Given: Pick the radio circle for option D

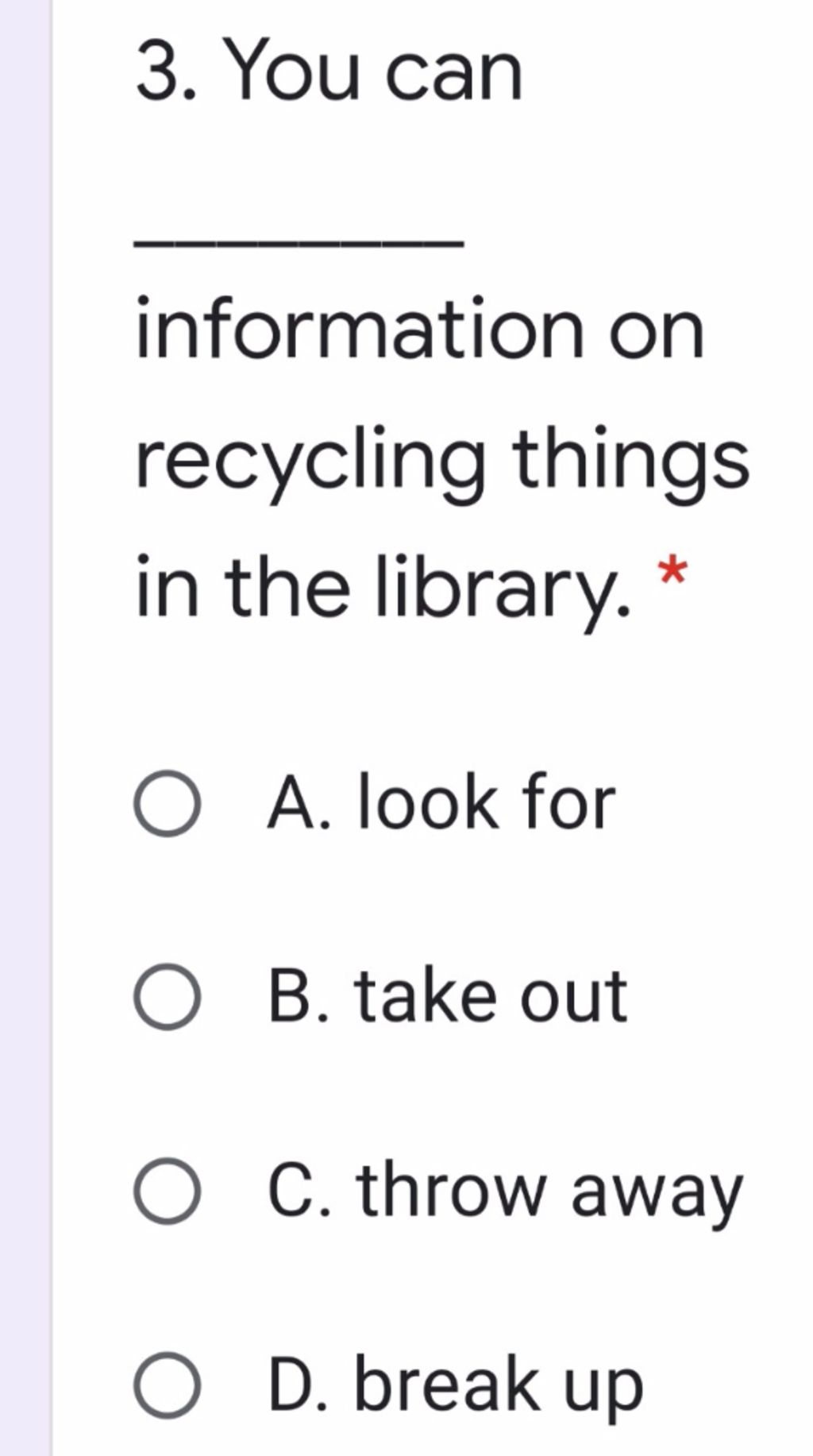Looking at the screenshot, I should point(166,1385).
